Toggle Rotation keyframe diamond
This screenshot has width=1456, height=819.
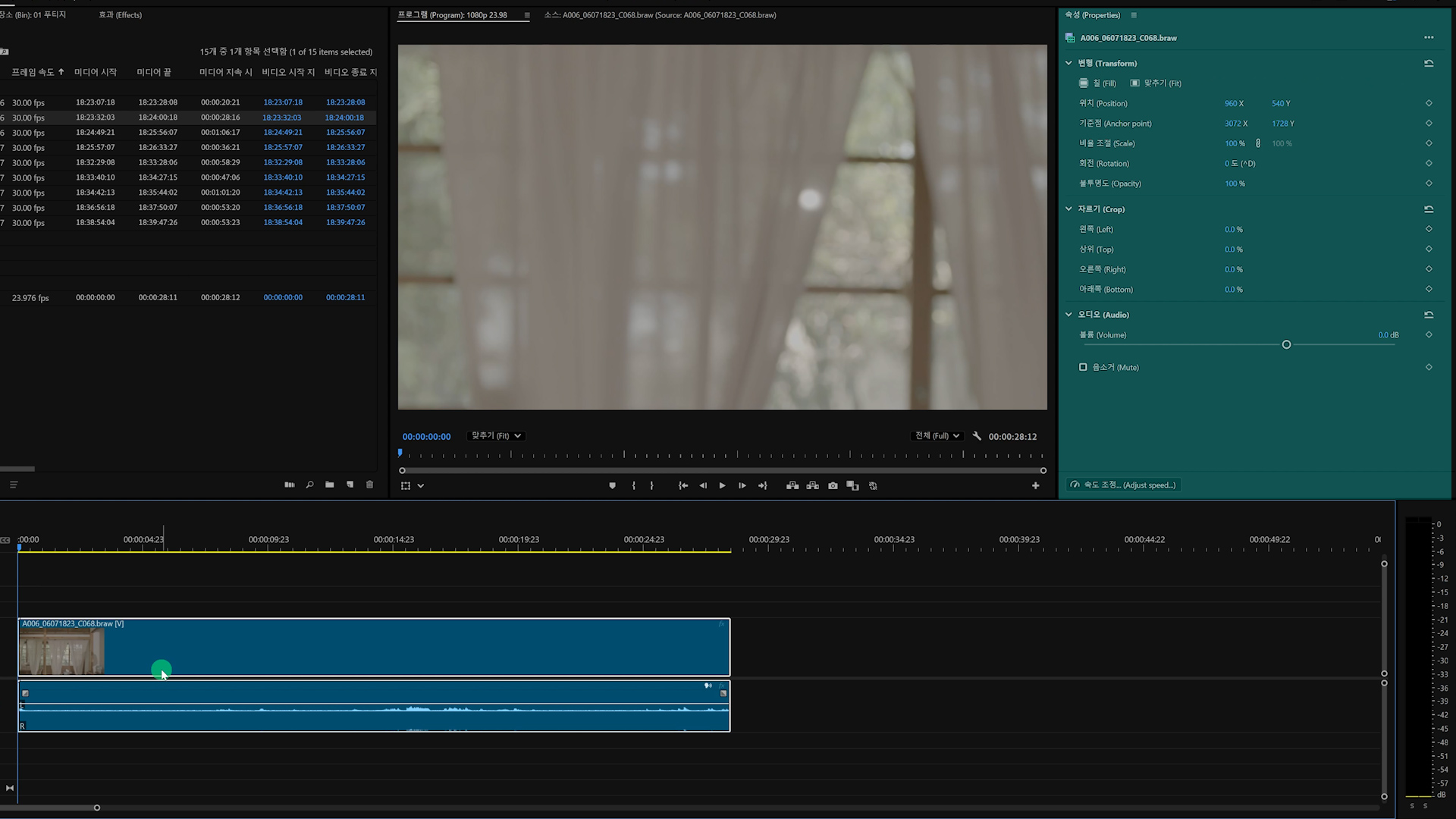point(1429,163)
